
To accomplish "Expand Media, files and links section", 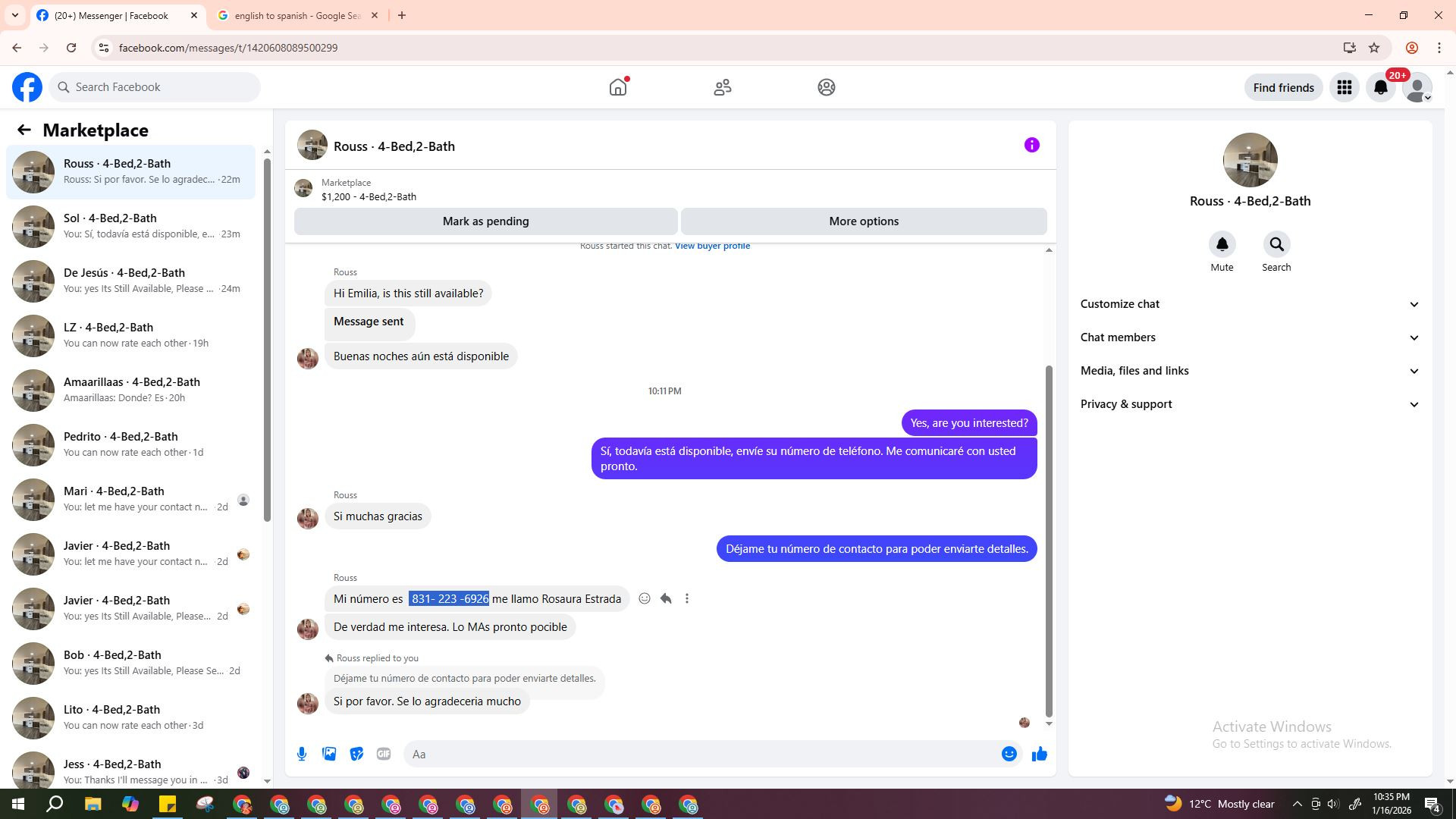I will coord(1250,371).
